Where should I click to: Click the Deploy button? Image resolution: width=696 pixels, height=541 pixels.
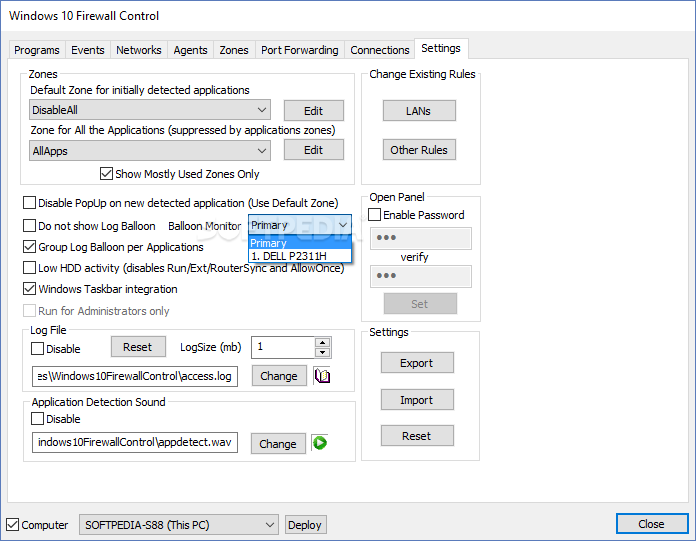(305, 525)
